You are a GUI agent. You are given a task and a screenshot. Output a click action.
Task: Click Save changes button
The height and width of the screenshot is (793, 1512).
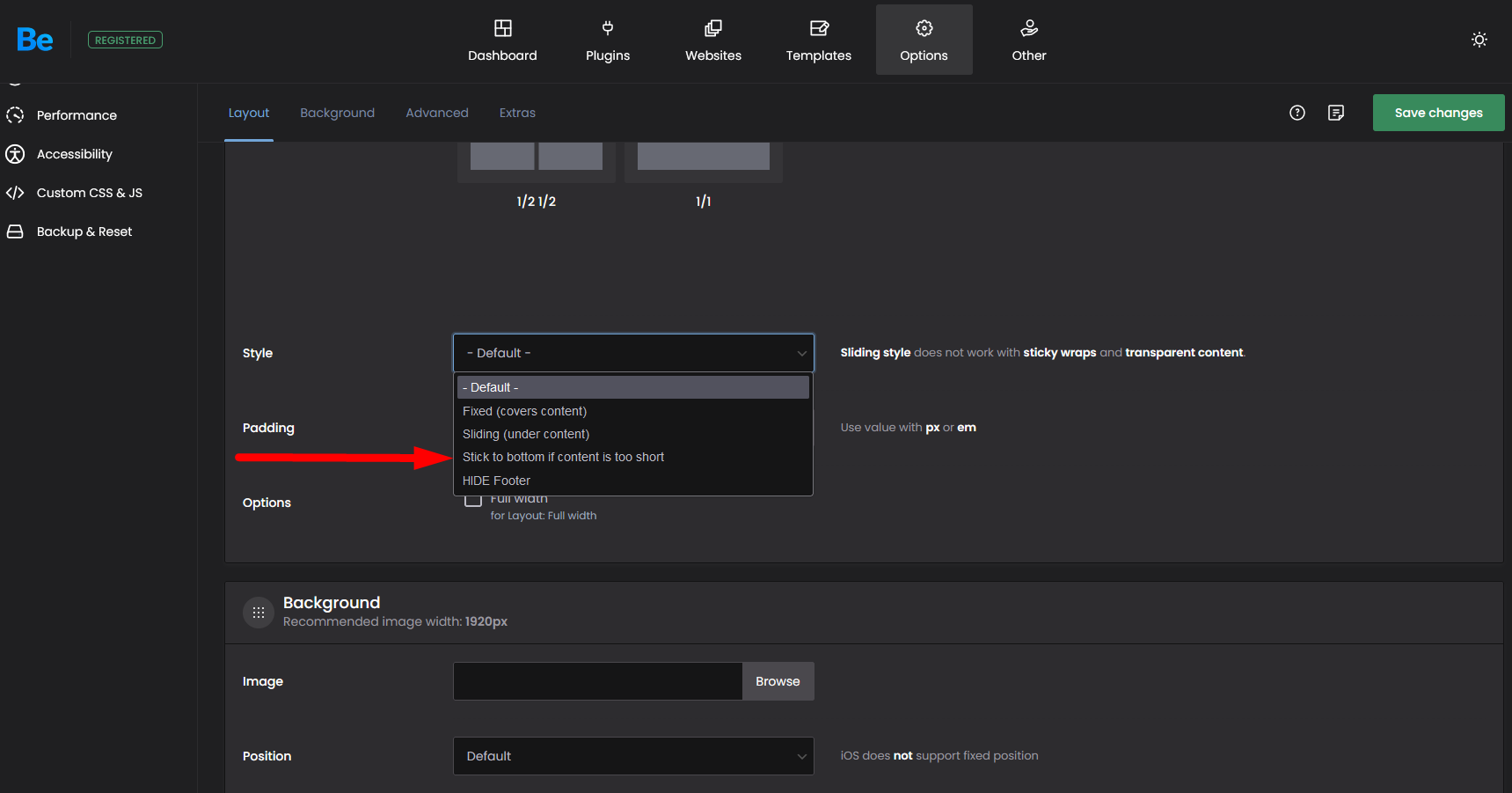point(1439,113)
